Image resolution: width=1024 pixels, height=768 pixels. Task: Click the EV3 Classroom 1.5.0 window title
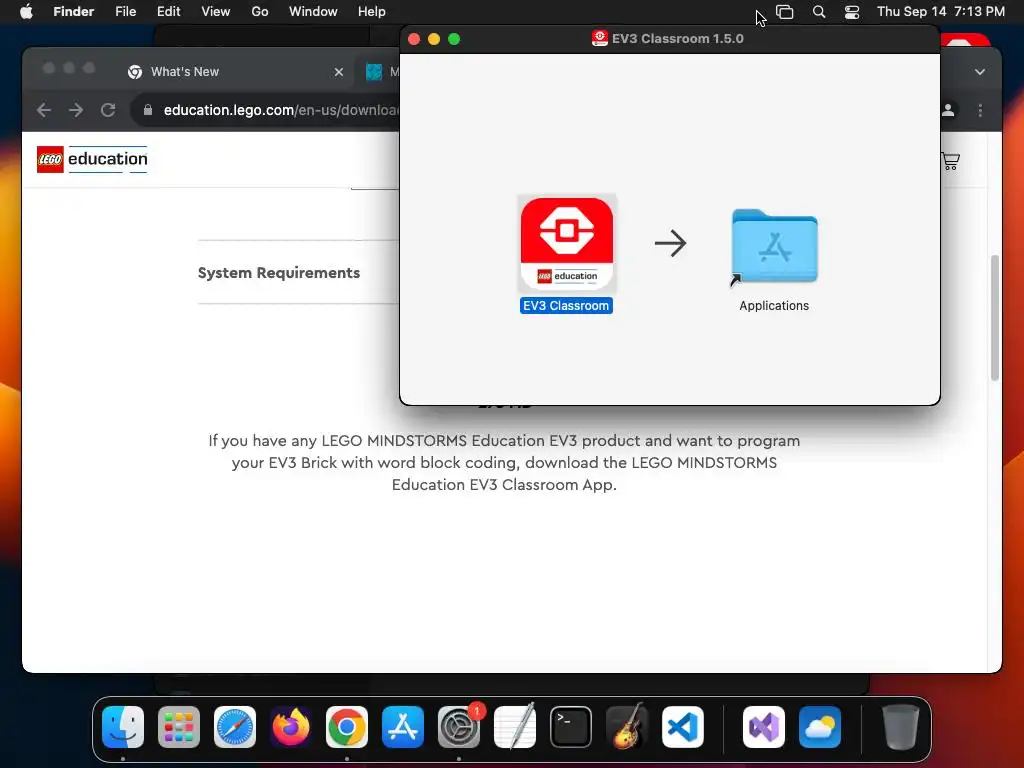pos(677,39)
